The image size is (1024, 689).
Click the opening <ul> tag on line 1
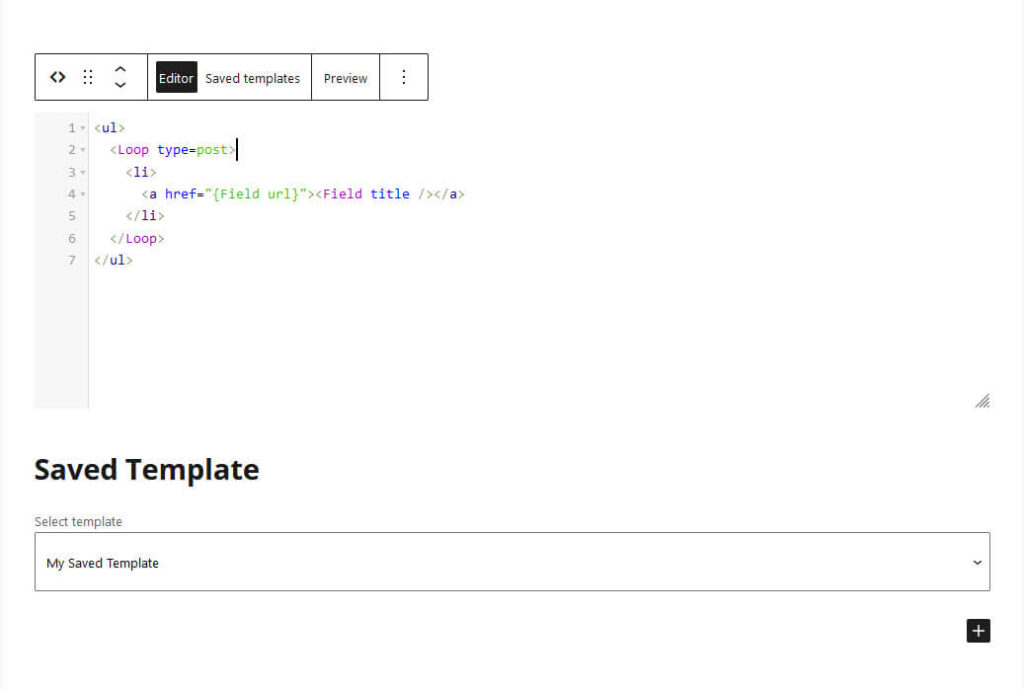coord(109,127)
